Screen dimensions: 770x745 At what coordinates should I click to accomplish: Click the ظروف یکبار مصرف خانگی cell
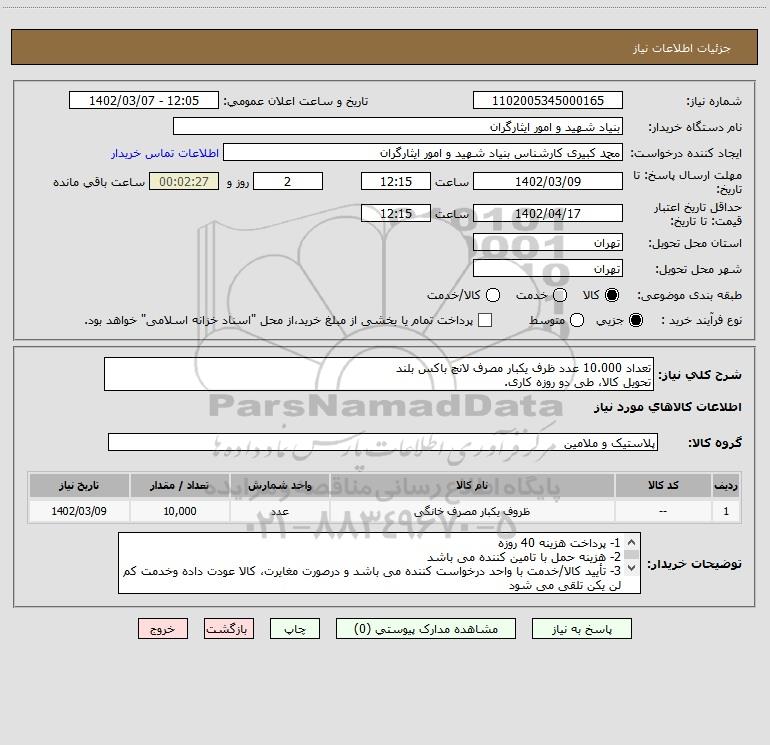coord(472,511)
